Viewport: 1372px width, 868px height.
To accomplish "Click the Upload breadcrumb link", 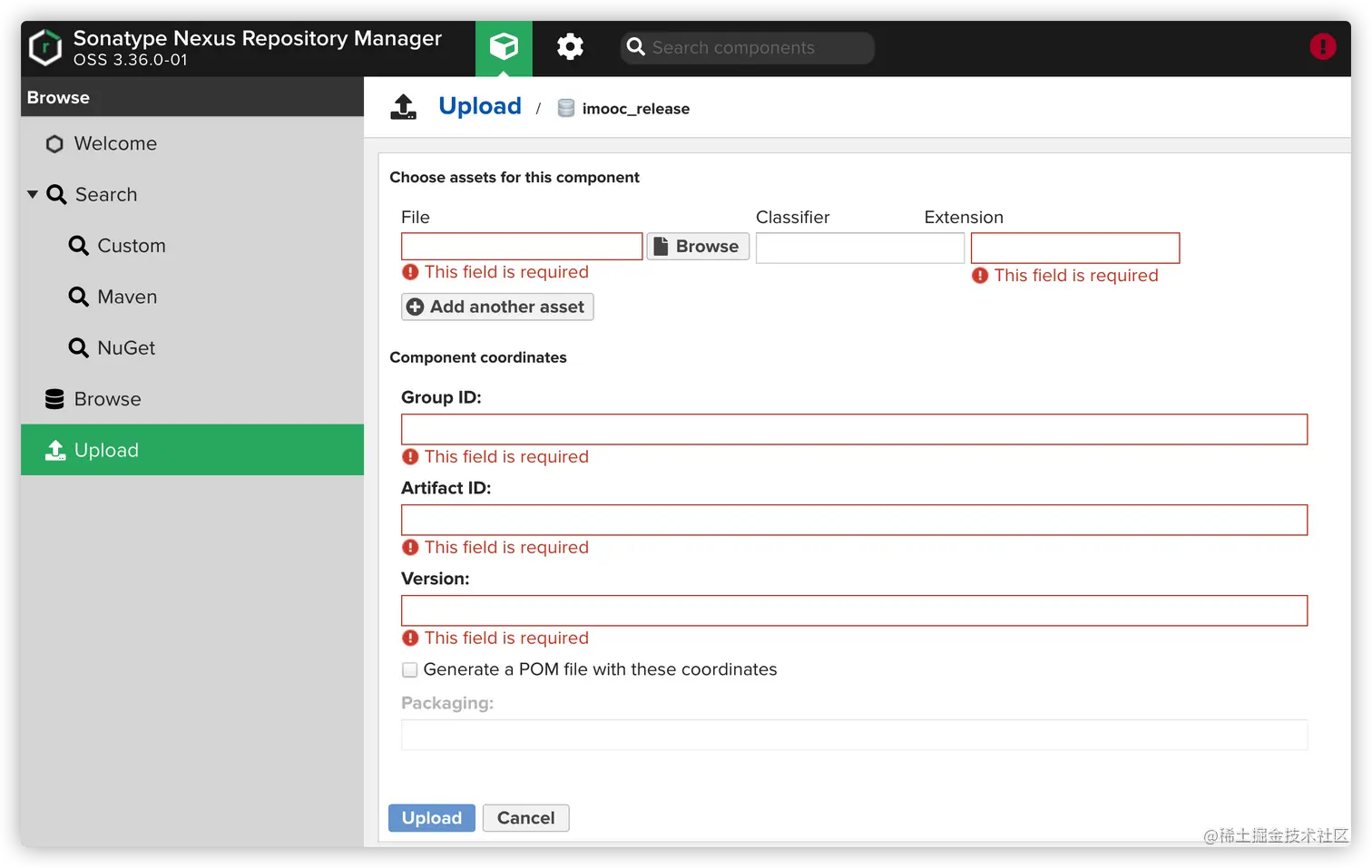I will click(480, 106).
